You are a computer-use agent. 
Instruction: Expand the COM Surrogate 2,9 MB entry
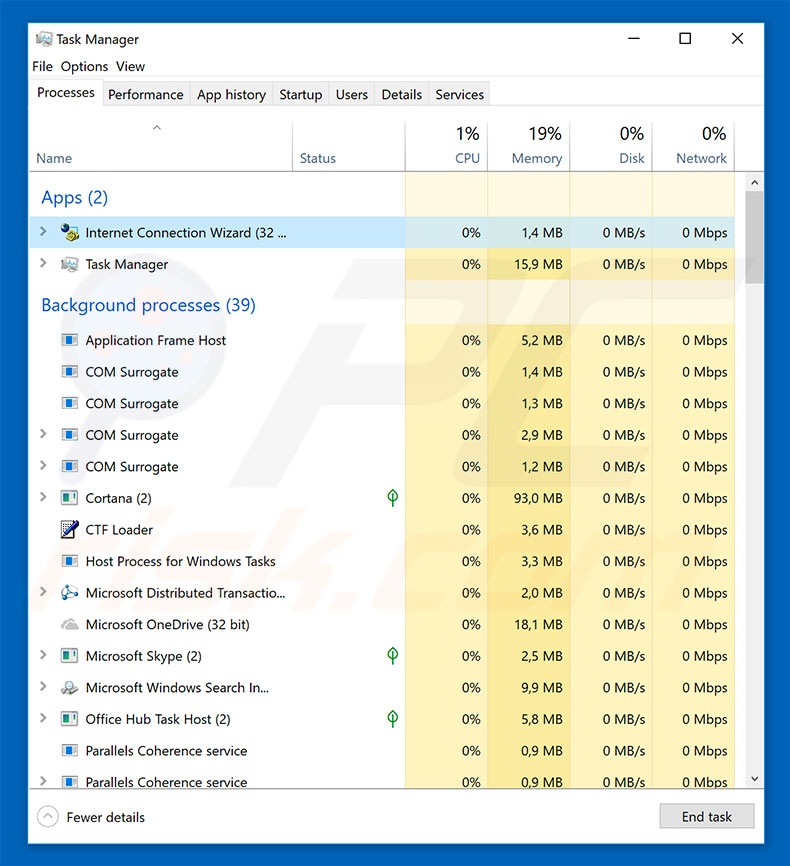(43, 434)
